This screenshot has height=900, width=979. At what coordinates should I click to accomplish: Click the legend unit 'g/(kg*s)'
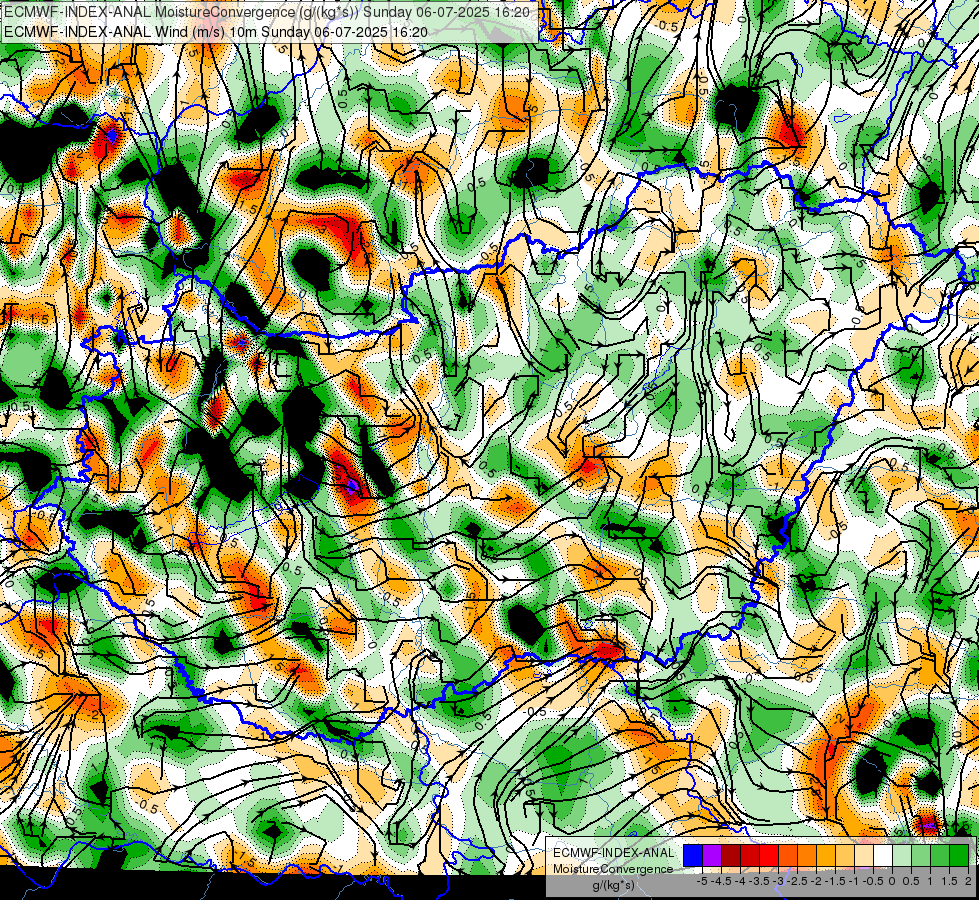[x=614, y=886]
